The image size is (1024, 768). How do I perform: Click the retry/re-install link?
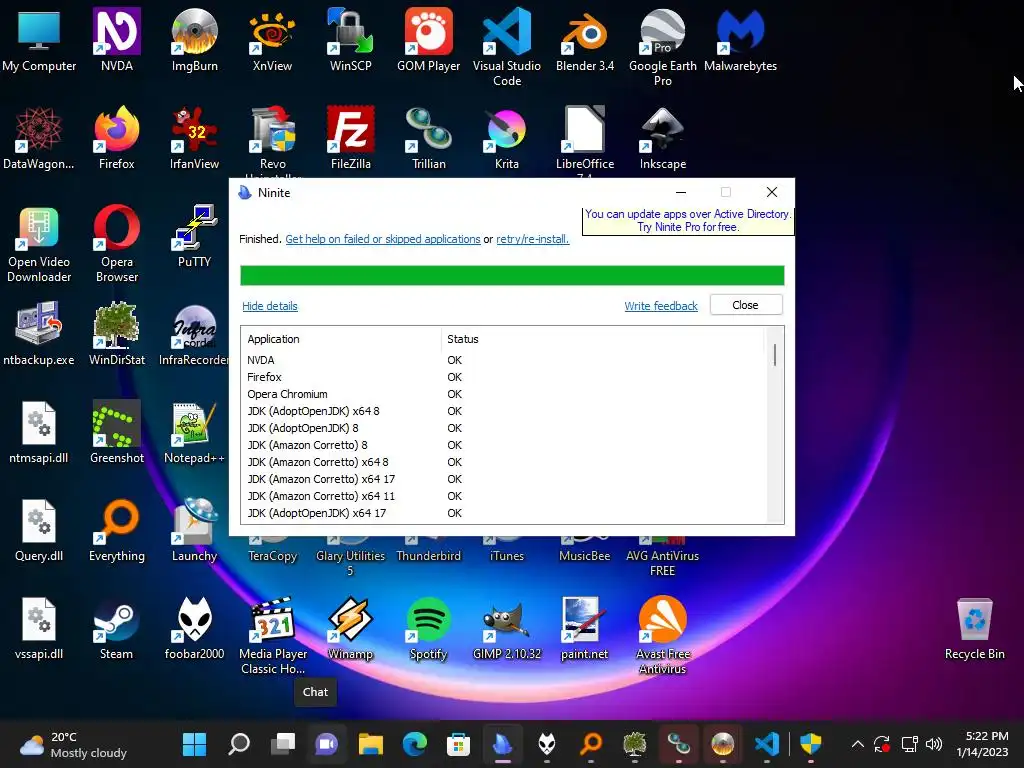[532, 239]
